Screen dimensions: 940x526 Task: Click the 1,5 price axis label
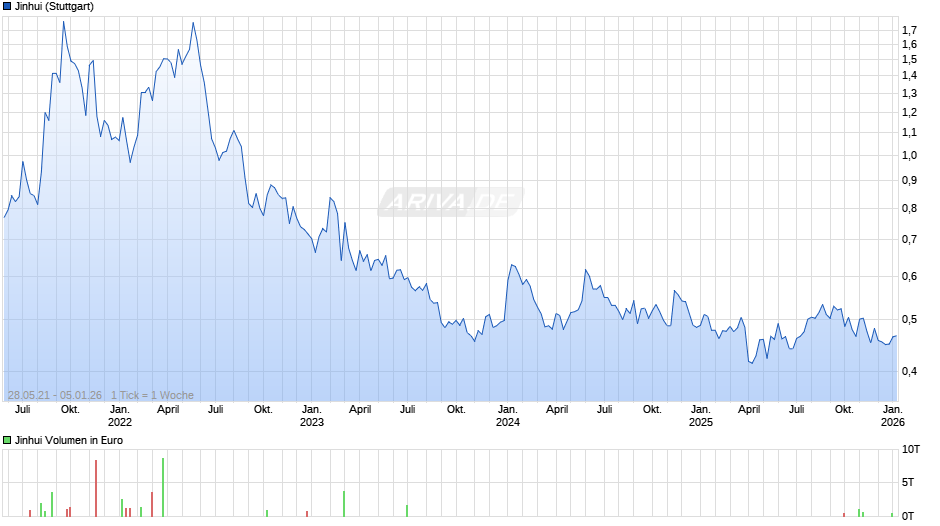tap(909, 59)
